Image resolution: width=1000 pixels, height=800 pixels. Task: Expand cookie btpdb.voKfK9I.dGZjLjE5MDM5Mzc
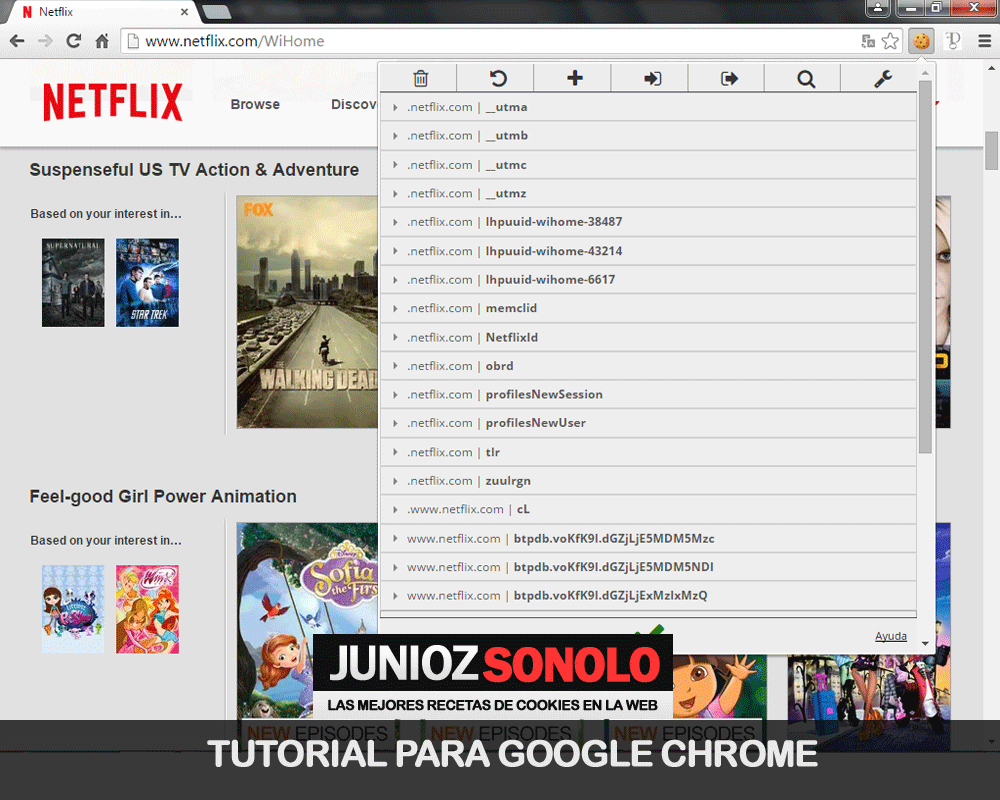coord(649,538)
